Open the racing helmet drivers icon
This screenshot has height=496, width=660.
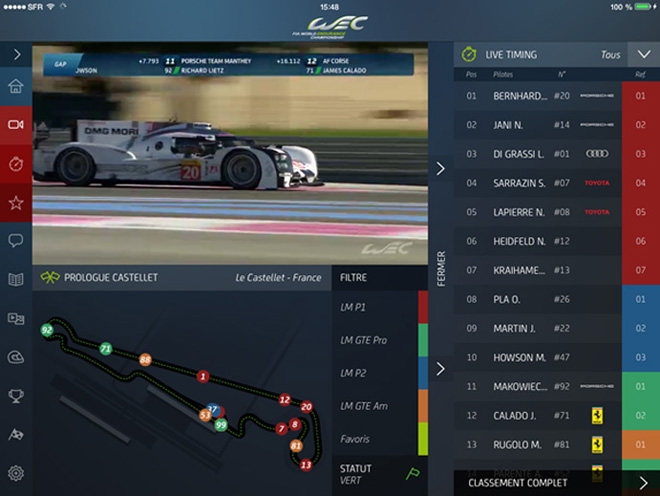(16, 357)
